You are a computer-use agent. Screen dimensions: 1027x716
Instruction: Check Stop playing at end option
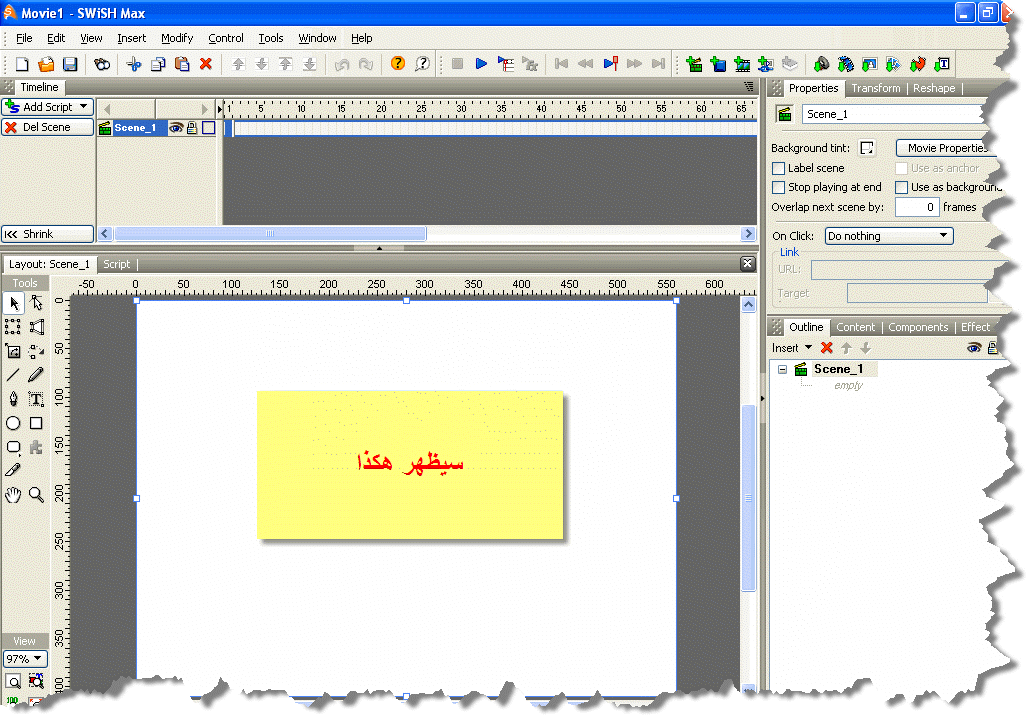point(779,187)
